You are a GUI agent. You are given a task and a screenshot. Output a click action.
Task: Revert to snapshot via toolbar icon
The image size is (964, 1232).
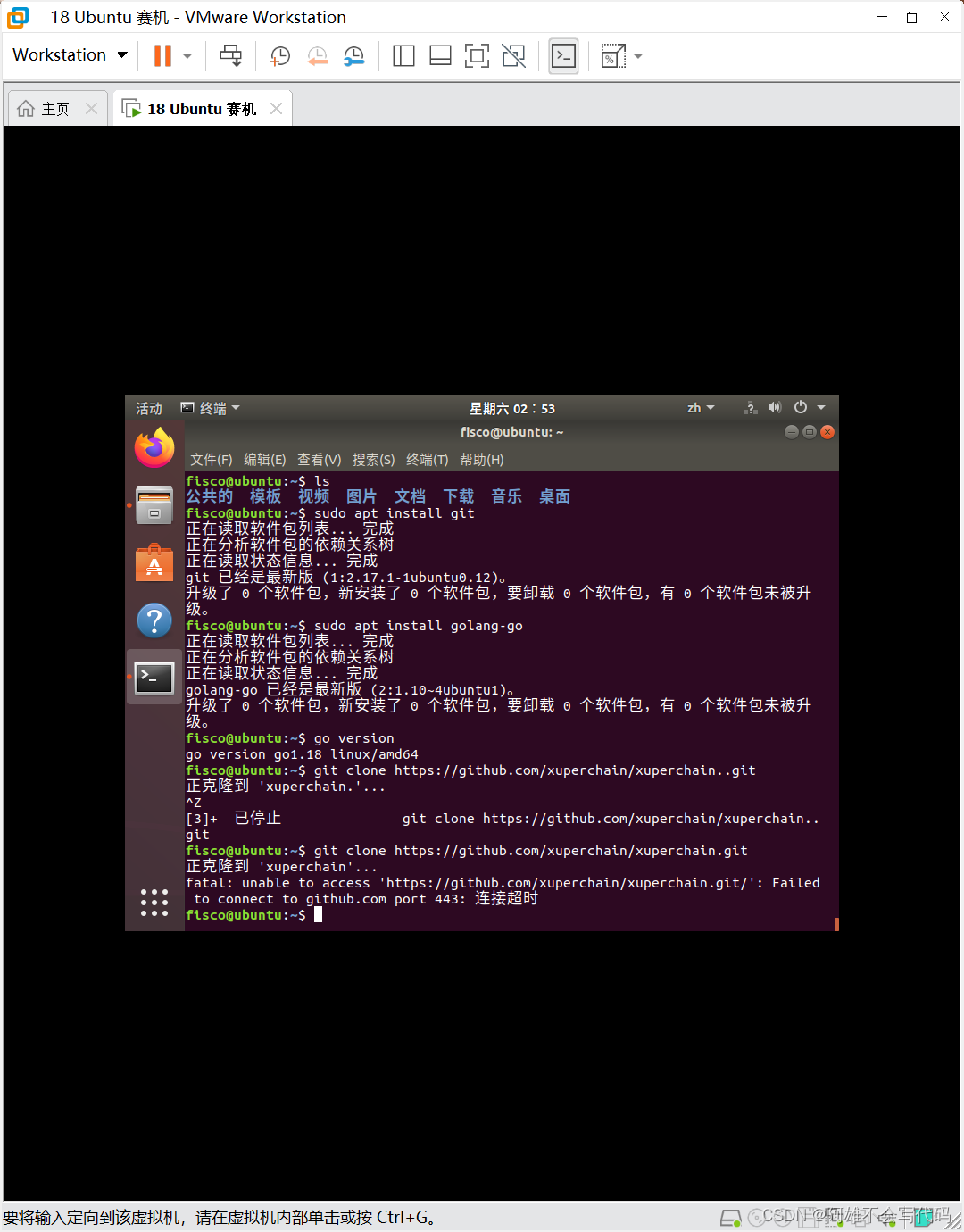[x=317, y=56]
